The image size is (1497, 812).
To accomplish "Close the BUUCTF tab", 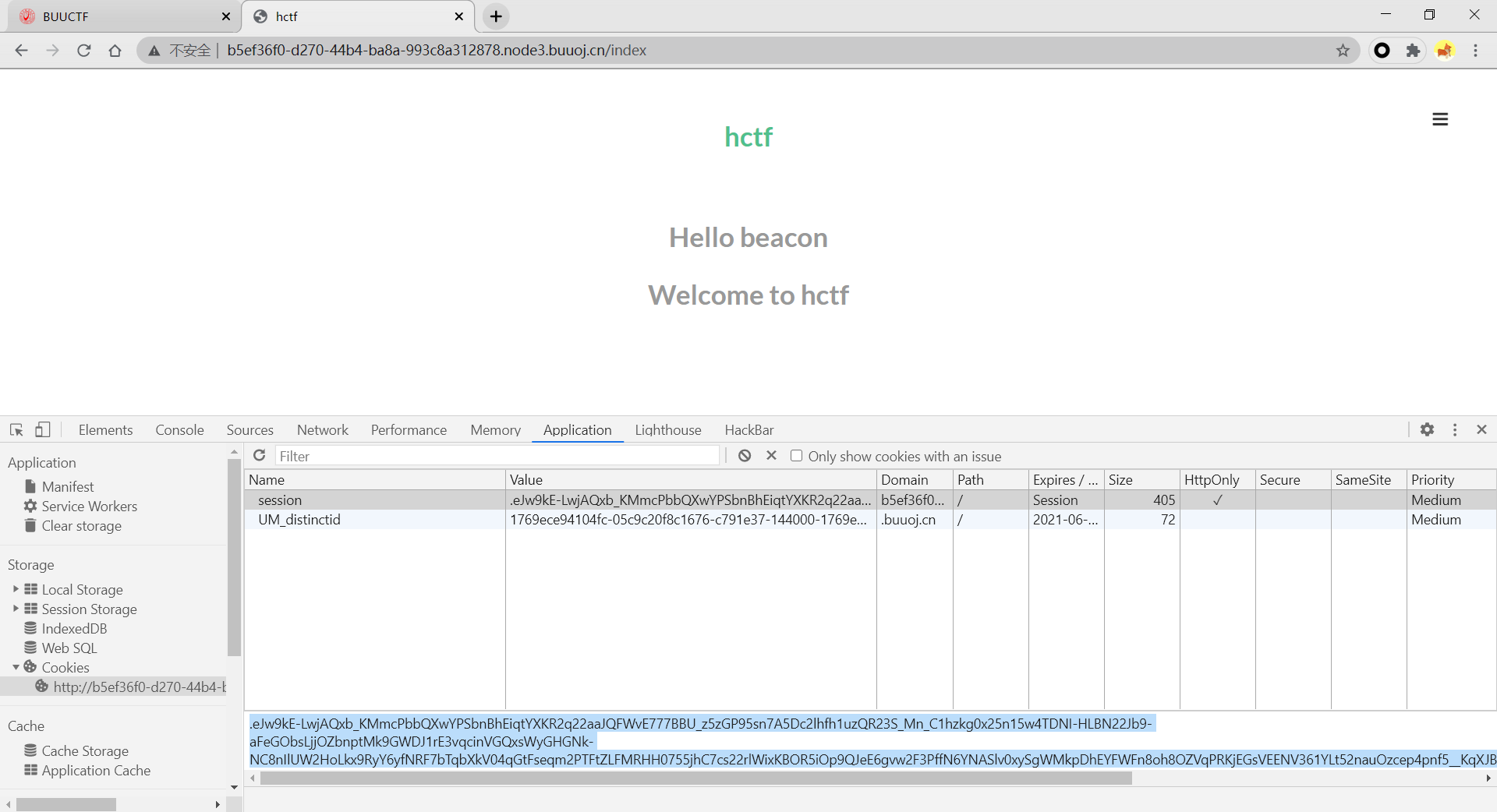I will coord(226,16).
